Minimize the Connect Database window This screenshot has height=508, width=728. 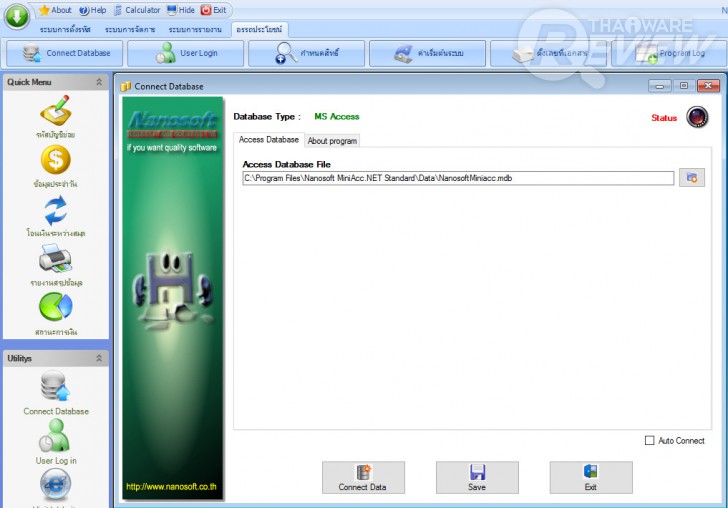(x=660, y=86)
